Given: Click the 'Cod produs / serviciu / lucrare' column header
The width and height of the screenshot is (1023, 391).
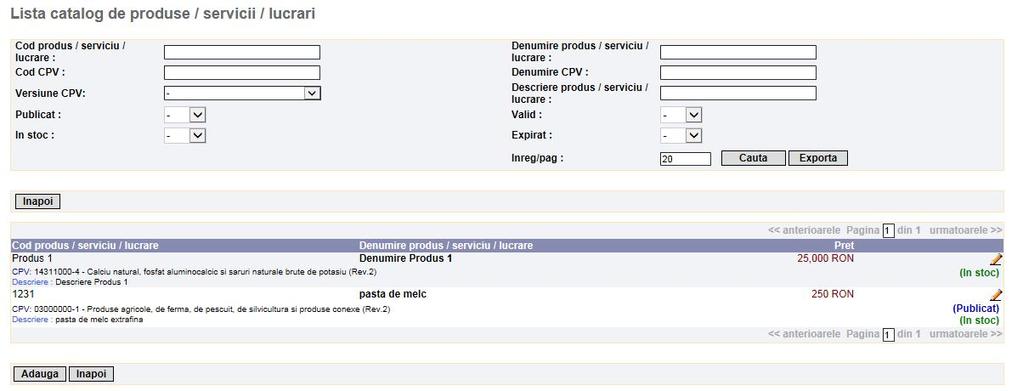Looking at the screenshot, I should point(85,245).
